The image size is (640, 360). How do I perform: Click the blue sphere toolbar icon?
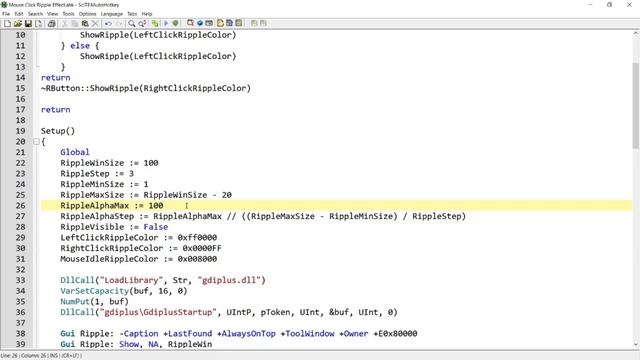tap(200, 24)
